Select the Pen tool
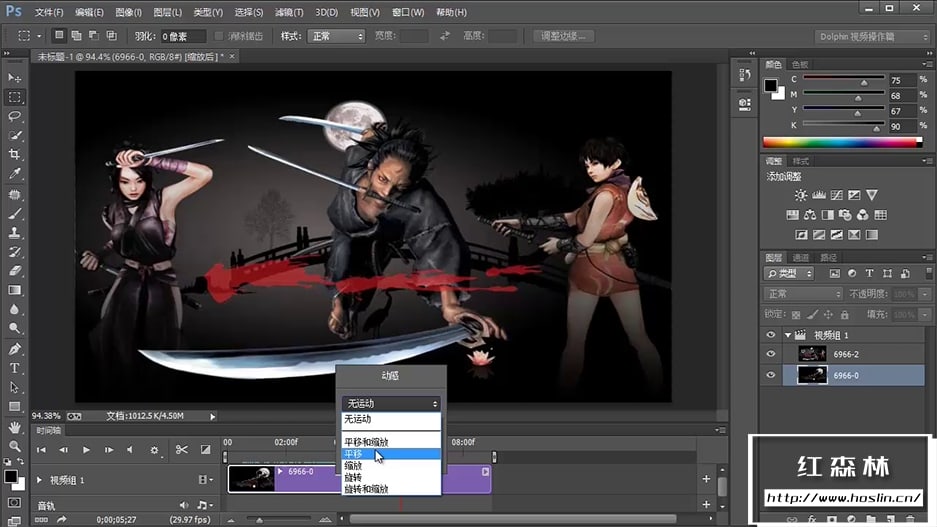 pyautogui.click(x=15, y=350)
